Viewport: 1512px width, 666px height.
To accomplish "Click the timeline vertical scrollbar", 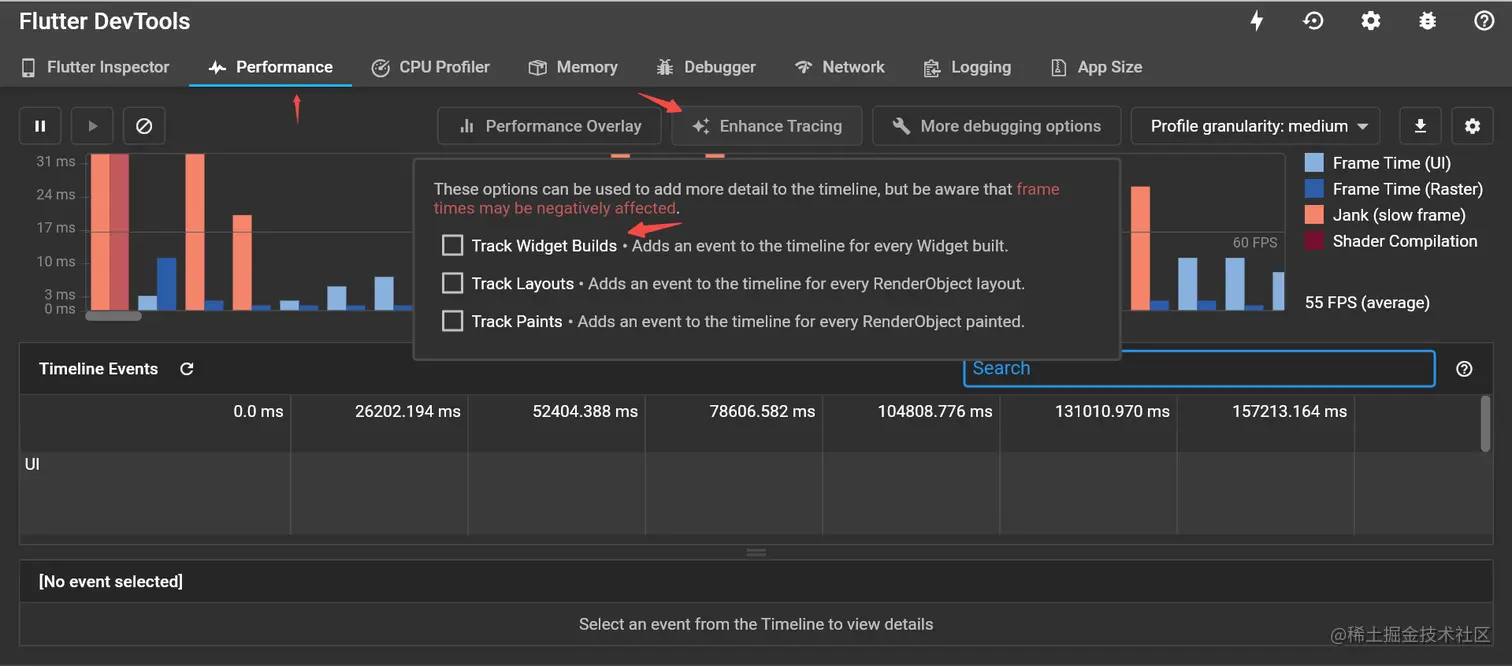I will point(1485,423).
